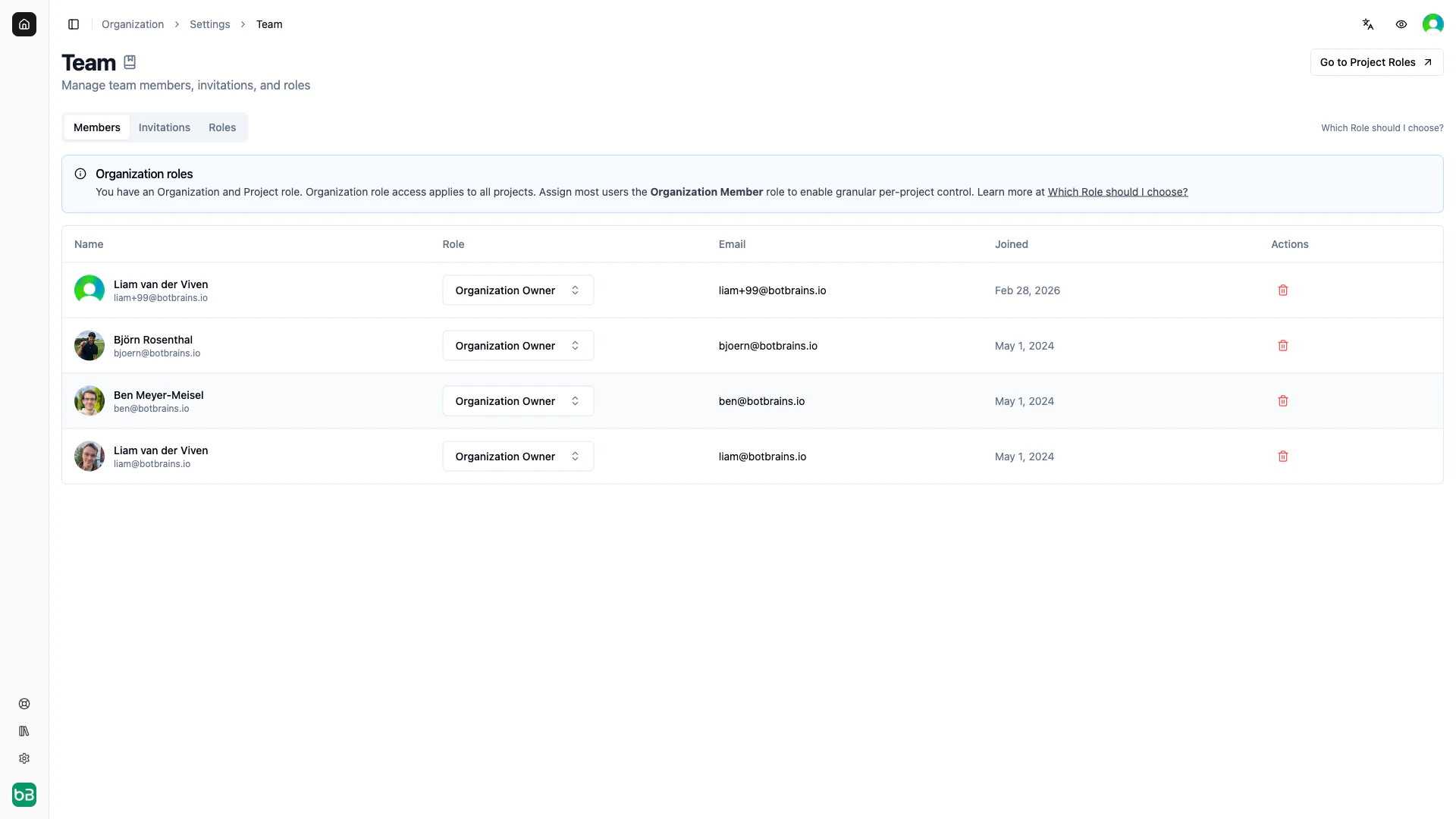1456x819 pixels.
Task: Click the bookmark icon next to Team heading
Action: point(129,61)
